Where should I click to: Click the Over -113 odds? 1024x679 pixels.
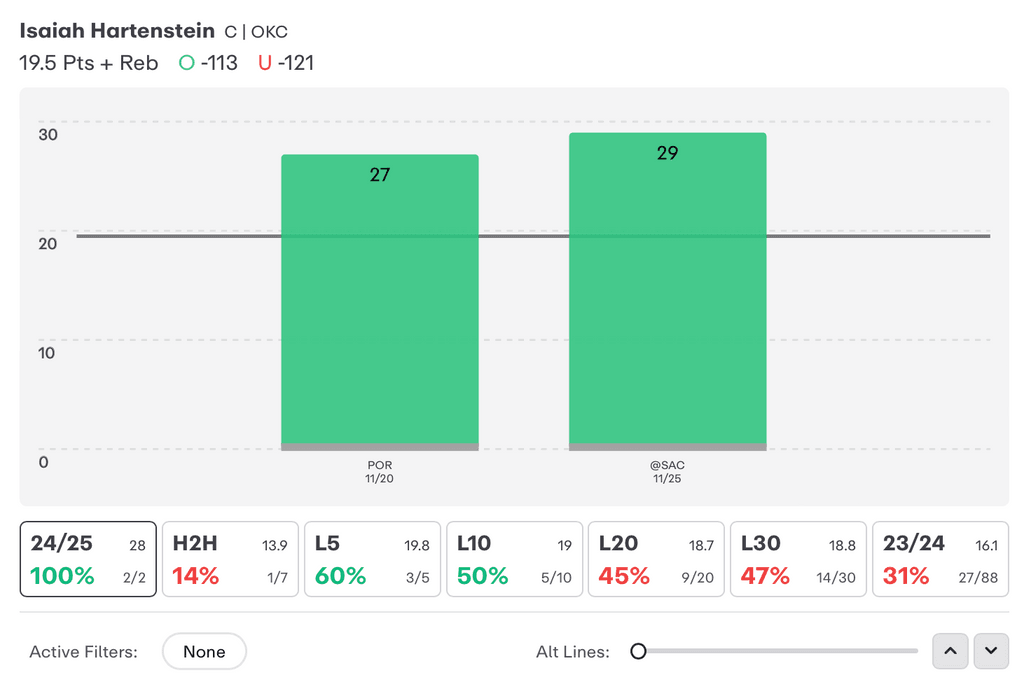tap(219, 63)
